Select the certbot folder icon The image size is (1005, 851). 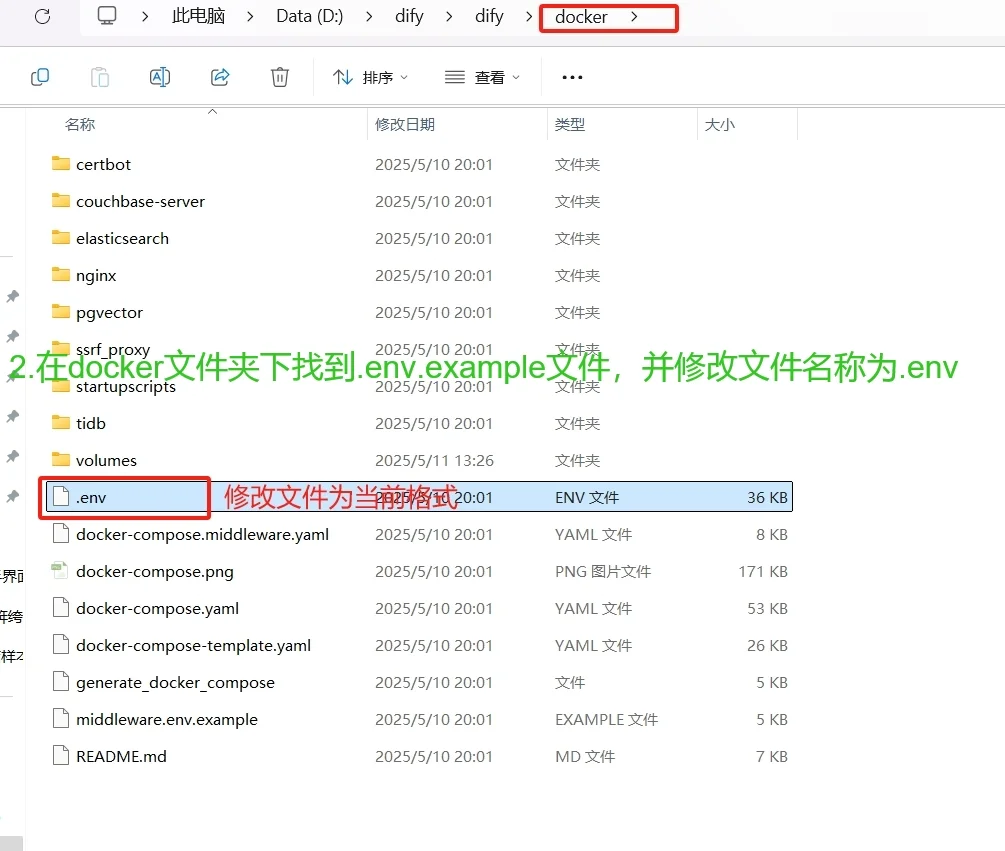pyautogui.click(x=61, y=163)
